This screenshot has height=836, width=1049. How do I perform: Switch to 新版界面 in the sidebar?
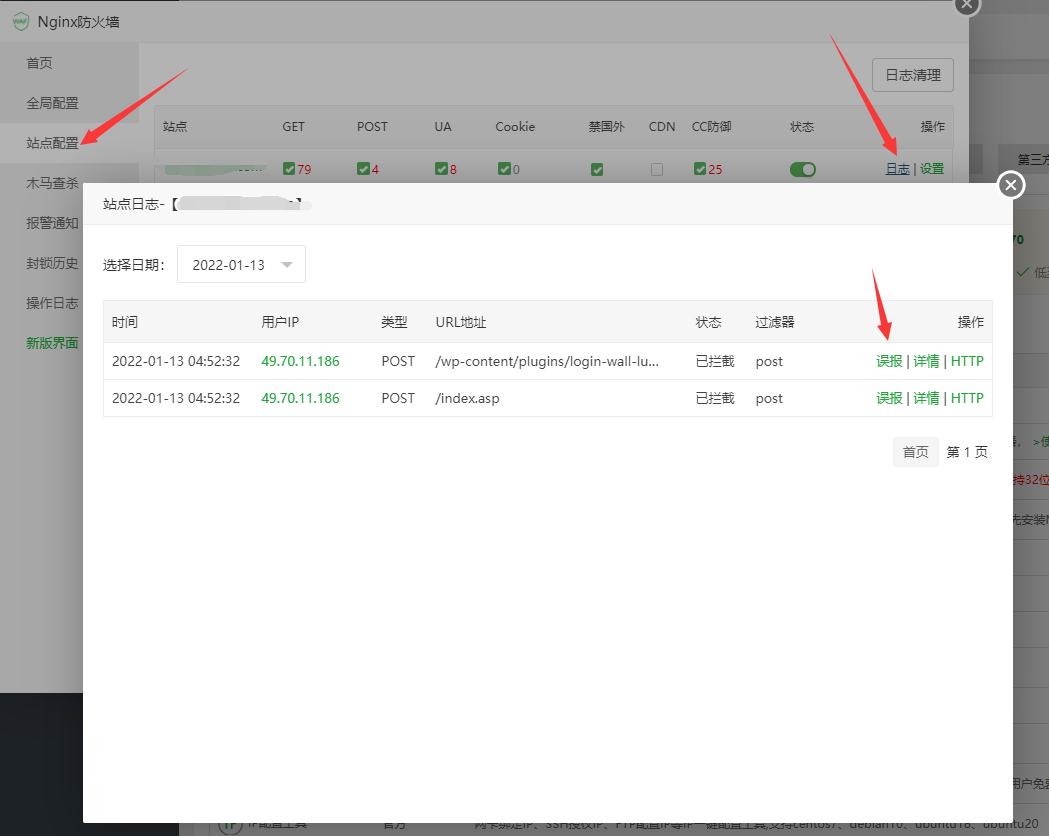coord(52,343)
